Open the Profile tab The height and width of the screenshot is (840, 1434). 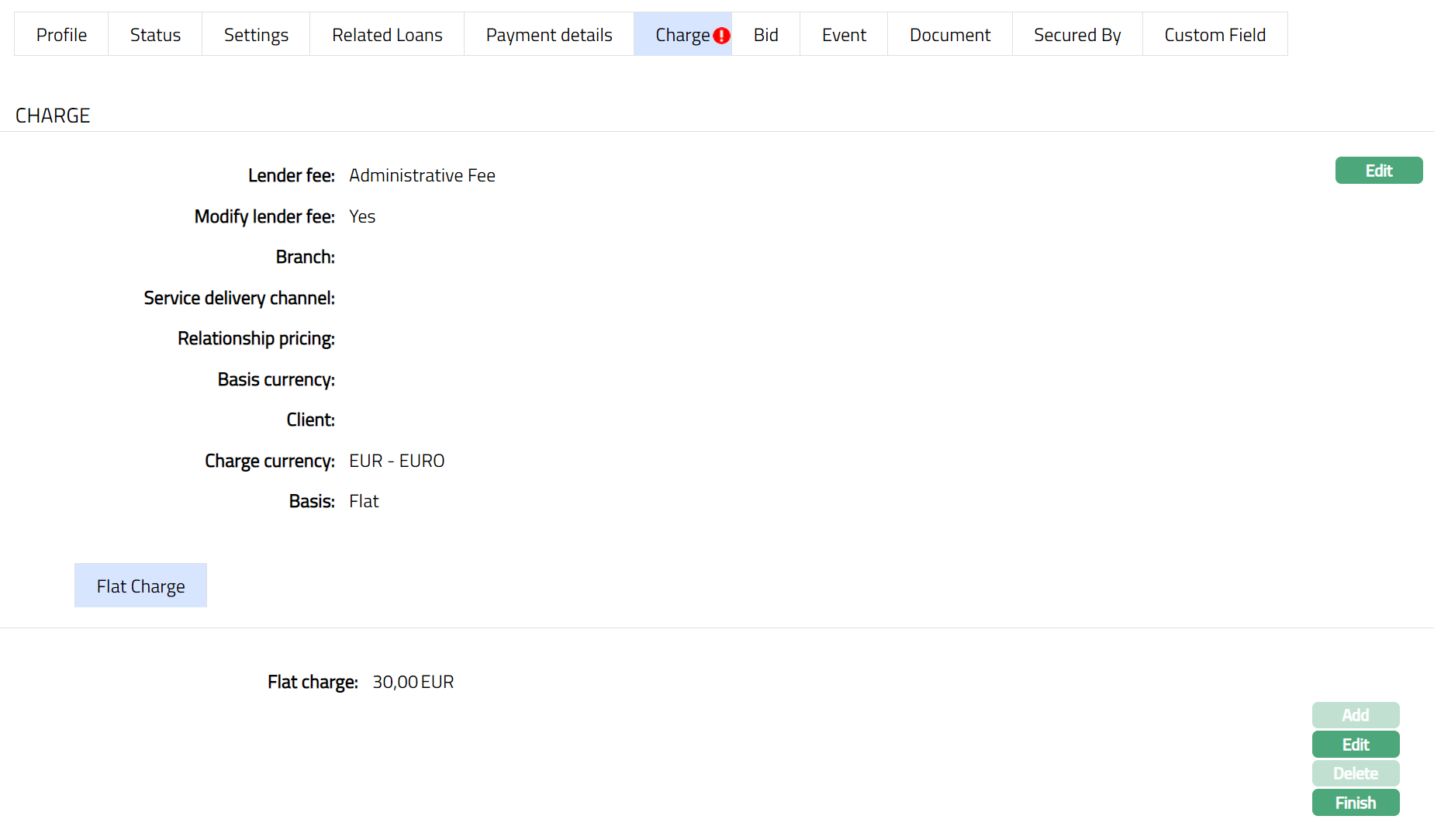coord(61,35)
